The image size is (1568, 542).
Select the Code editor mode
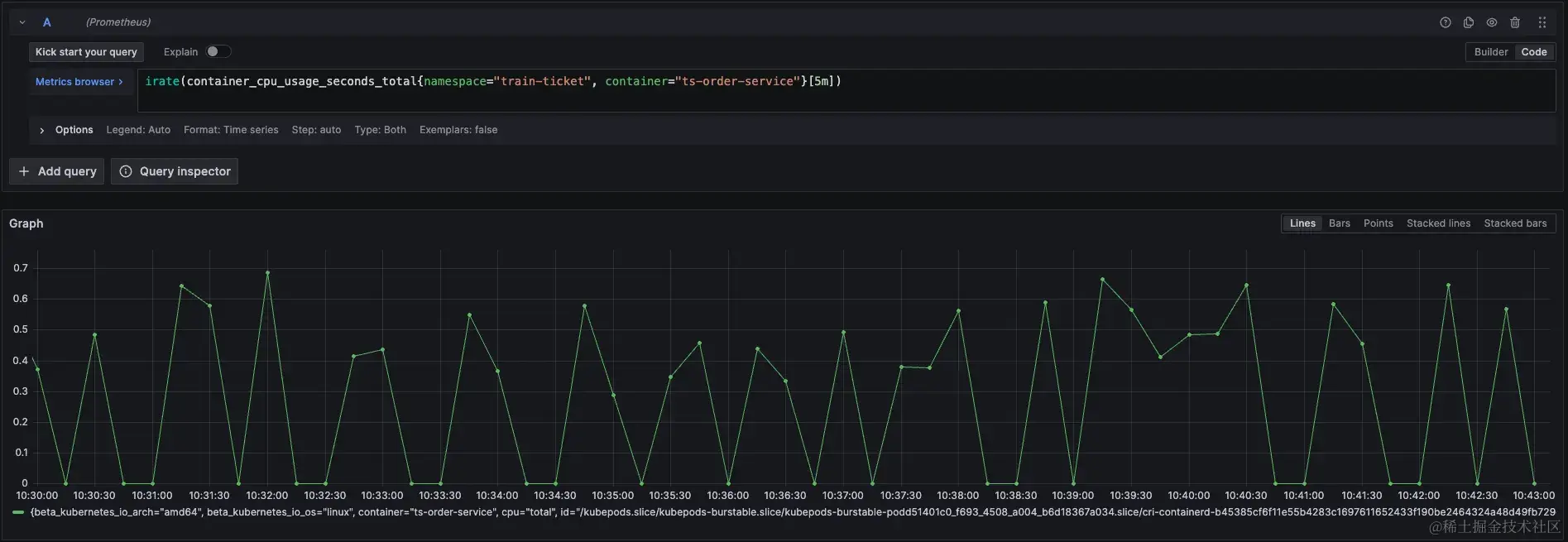tap(1533, 52)
